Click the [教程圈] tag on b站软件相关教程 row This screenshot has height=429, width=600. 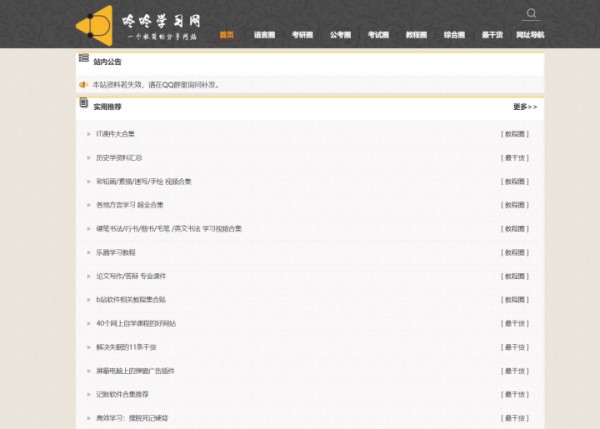515,300
